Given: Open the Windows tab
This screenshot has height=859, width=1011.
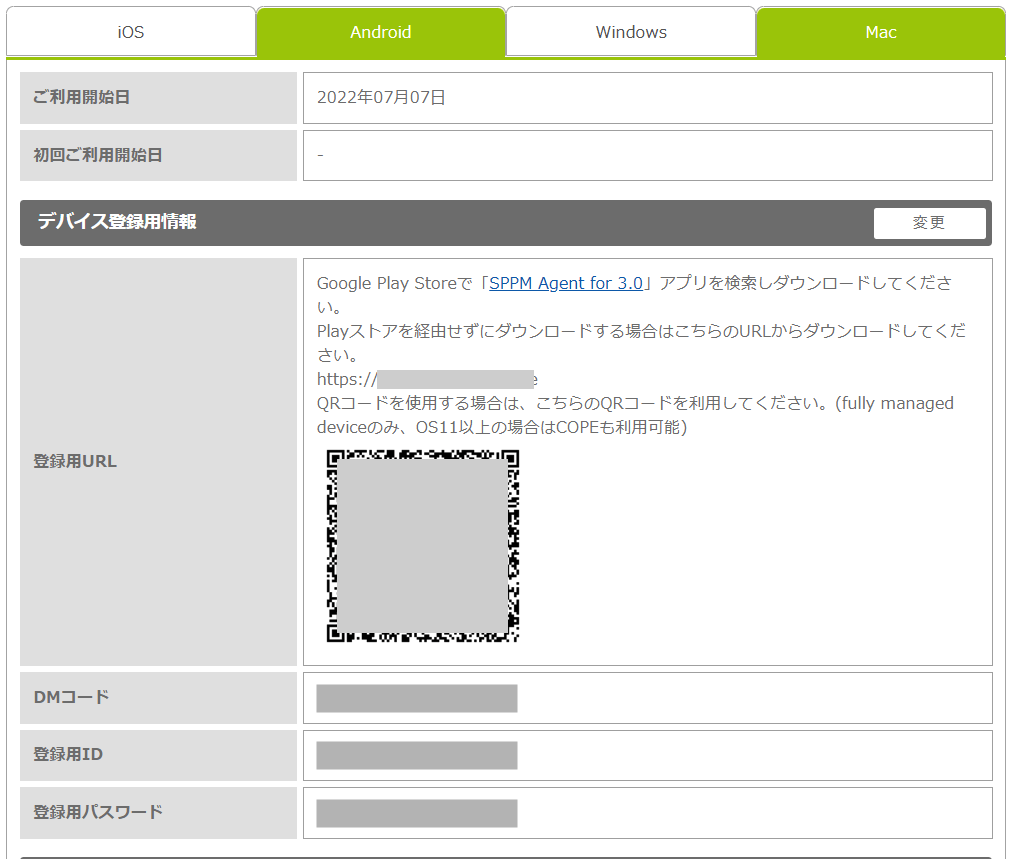Looking at the screenshot, I should (631, 32).
